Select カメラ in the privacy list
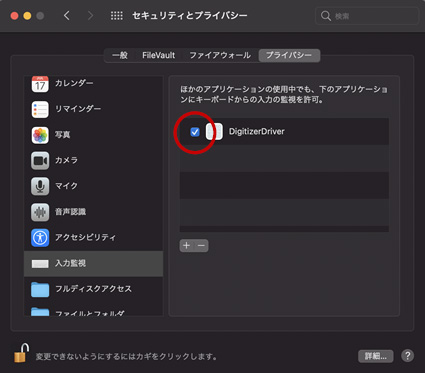Viewport: 425px width, 373px height. coord(94,161)
